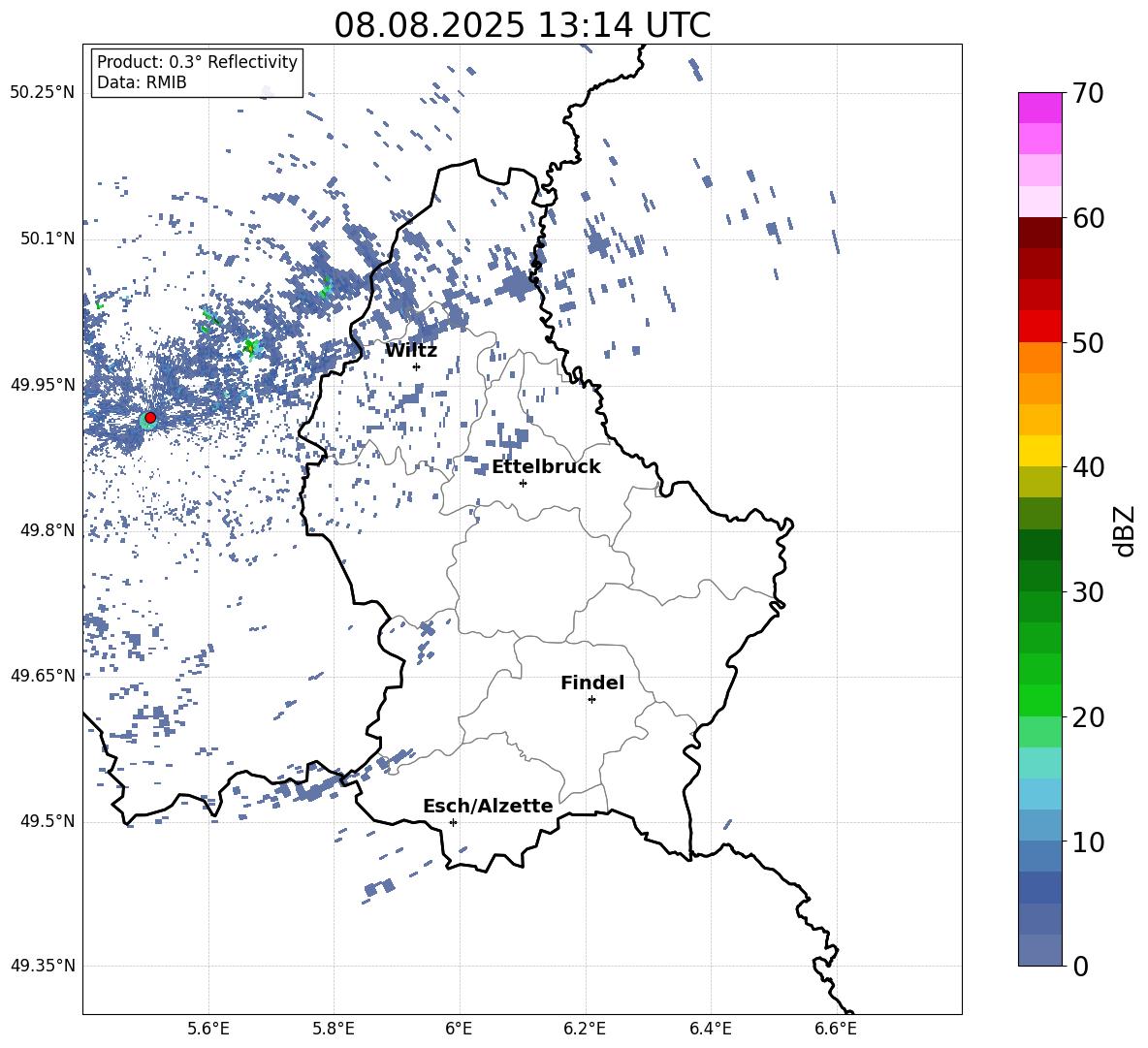Click the 49.5°N latitude label
This screenshot has height=1048, width=1148.
(48, 821)
